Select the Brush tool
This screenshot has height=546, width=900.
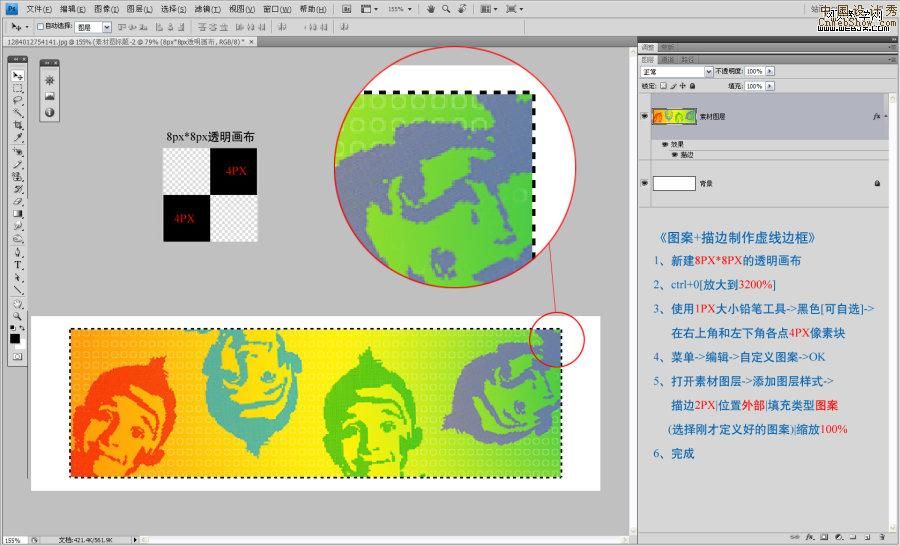pos(18,165)
